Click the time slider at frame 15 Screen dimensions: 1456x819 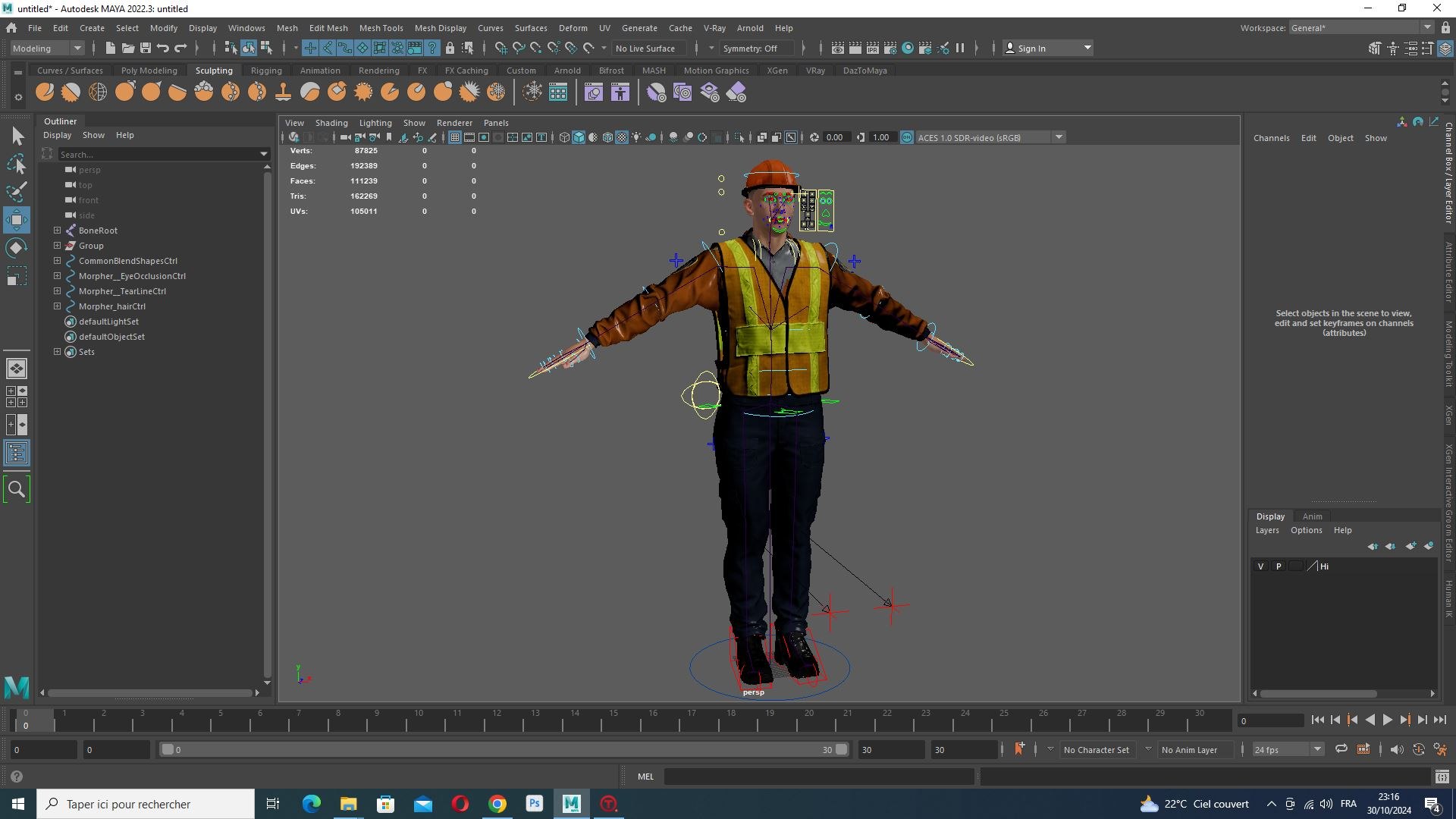click(x=613, y=720)
